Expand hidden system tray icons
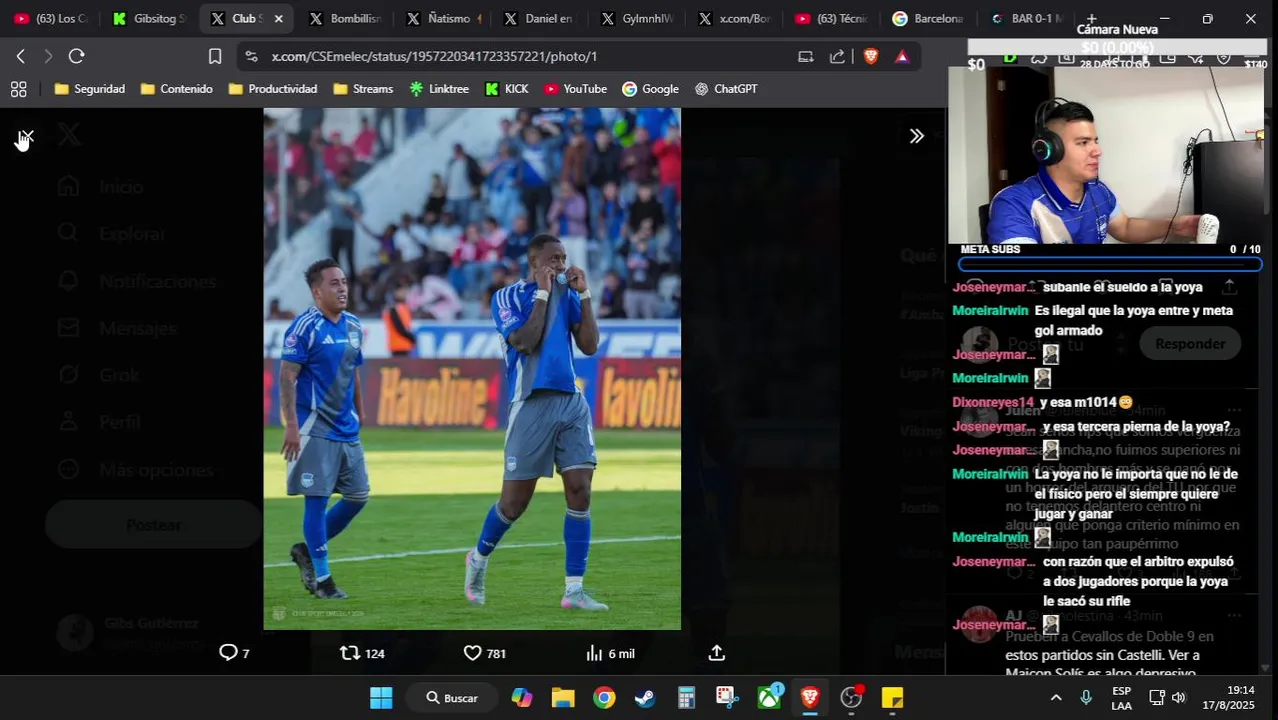The image size is (1278, 720). pyautogui.click(x=1055, y=697)
